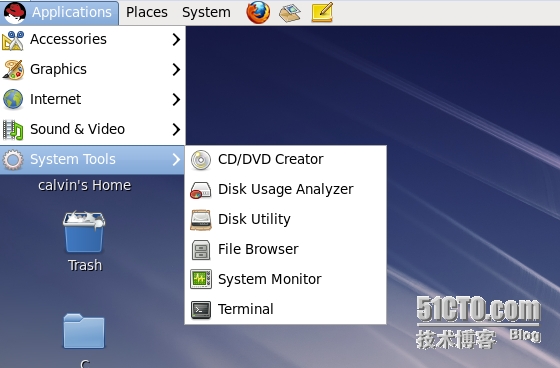Launch Terminal
Viewport: 560px width, 368px height.
285,309
